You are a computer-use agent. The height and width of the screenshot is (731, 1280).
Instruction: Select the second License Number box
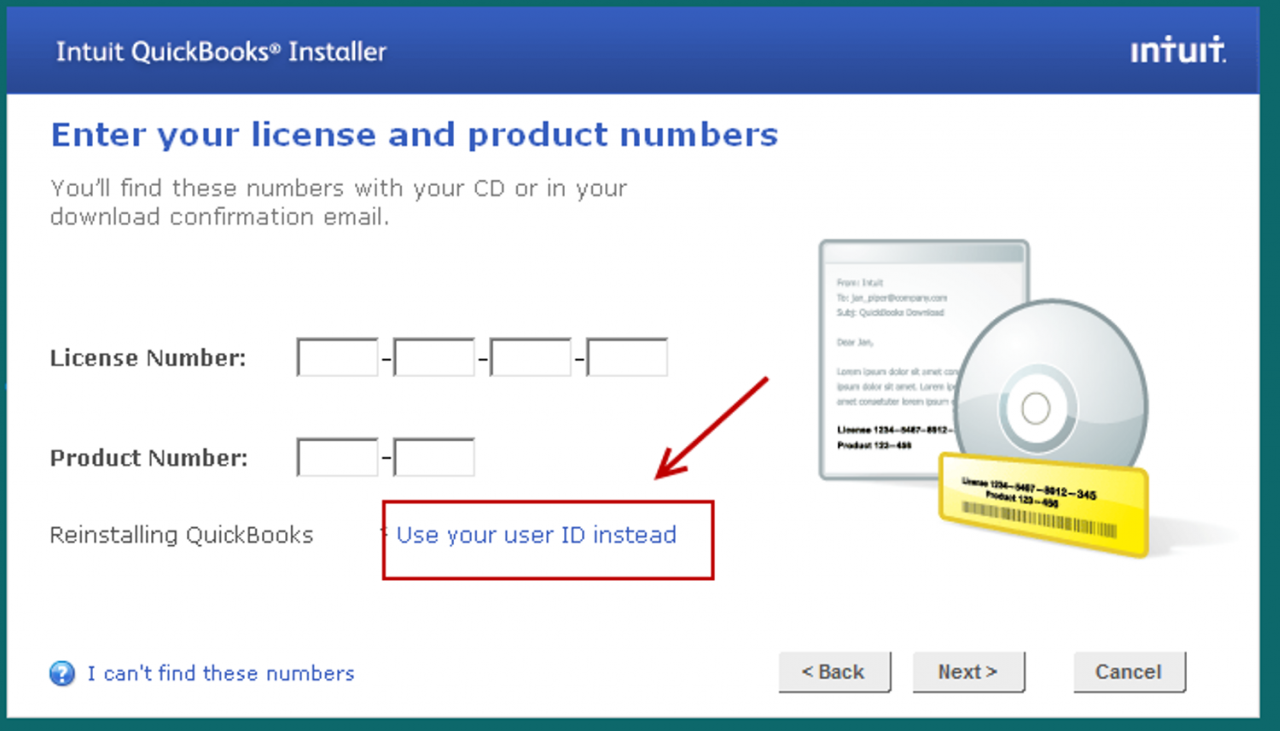click(x=434, y=358)
